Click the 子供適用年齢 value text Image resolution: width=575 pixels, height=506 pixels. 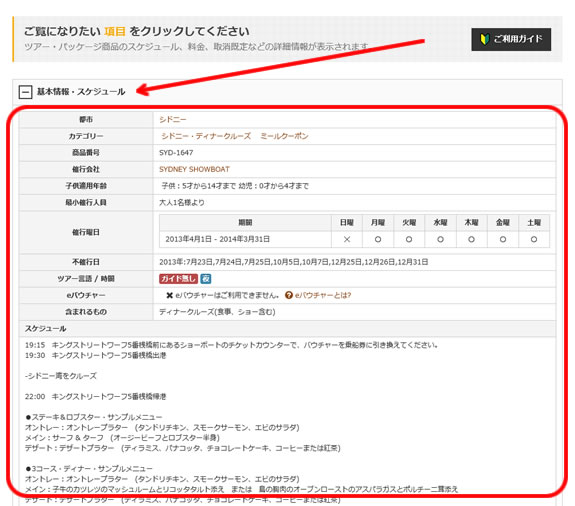235,186
